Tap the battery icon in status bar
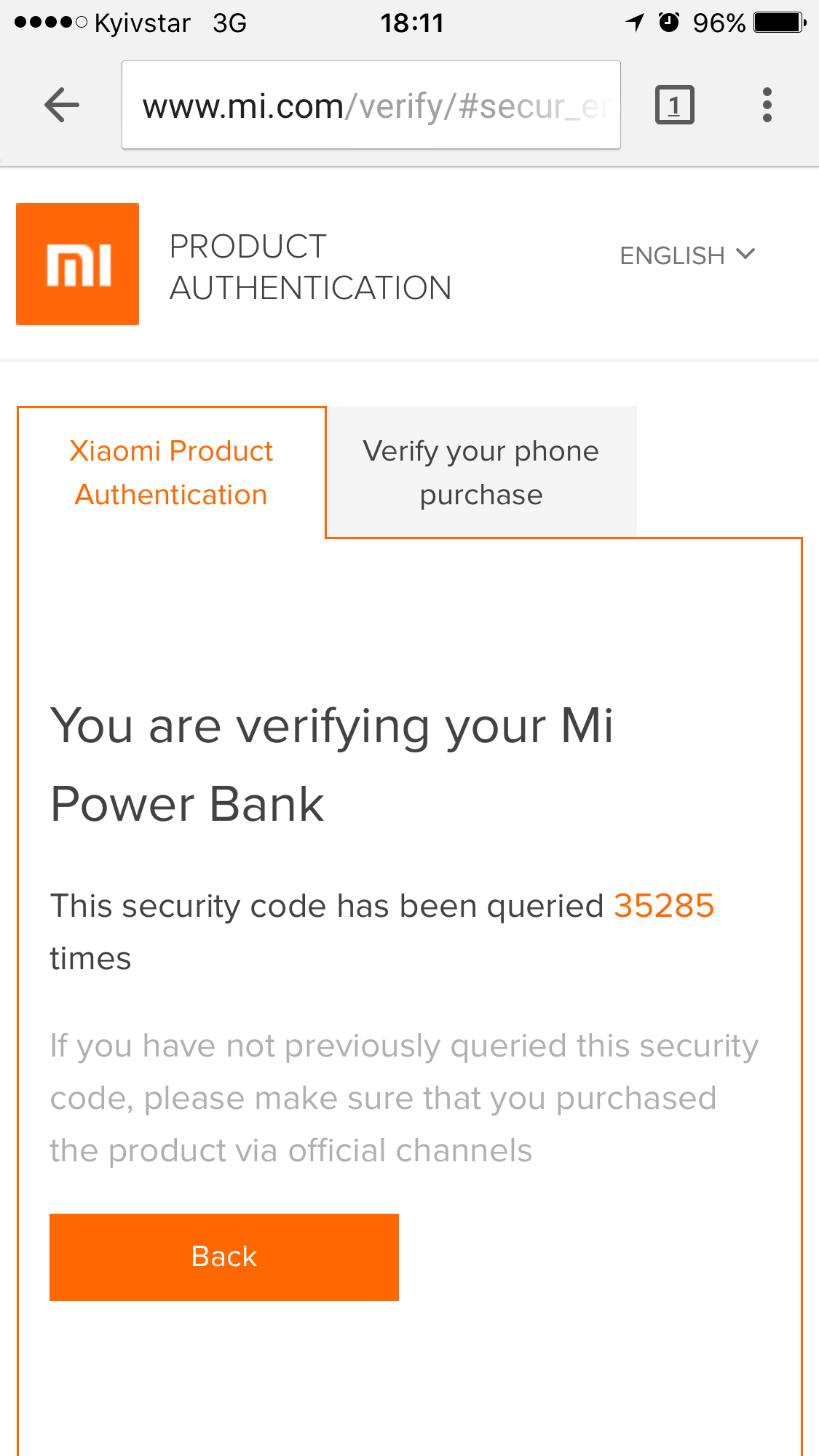The image size is (819, 1456). coord(779,23)
